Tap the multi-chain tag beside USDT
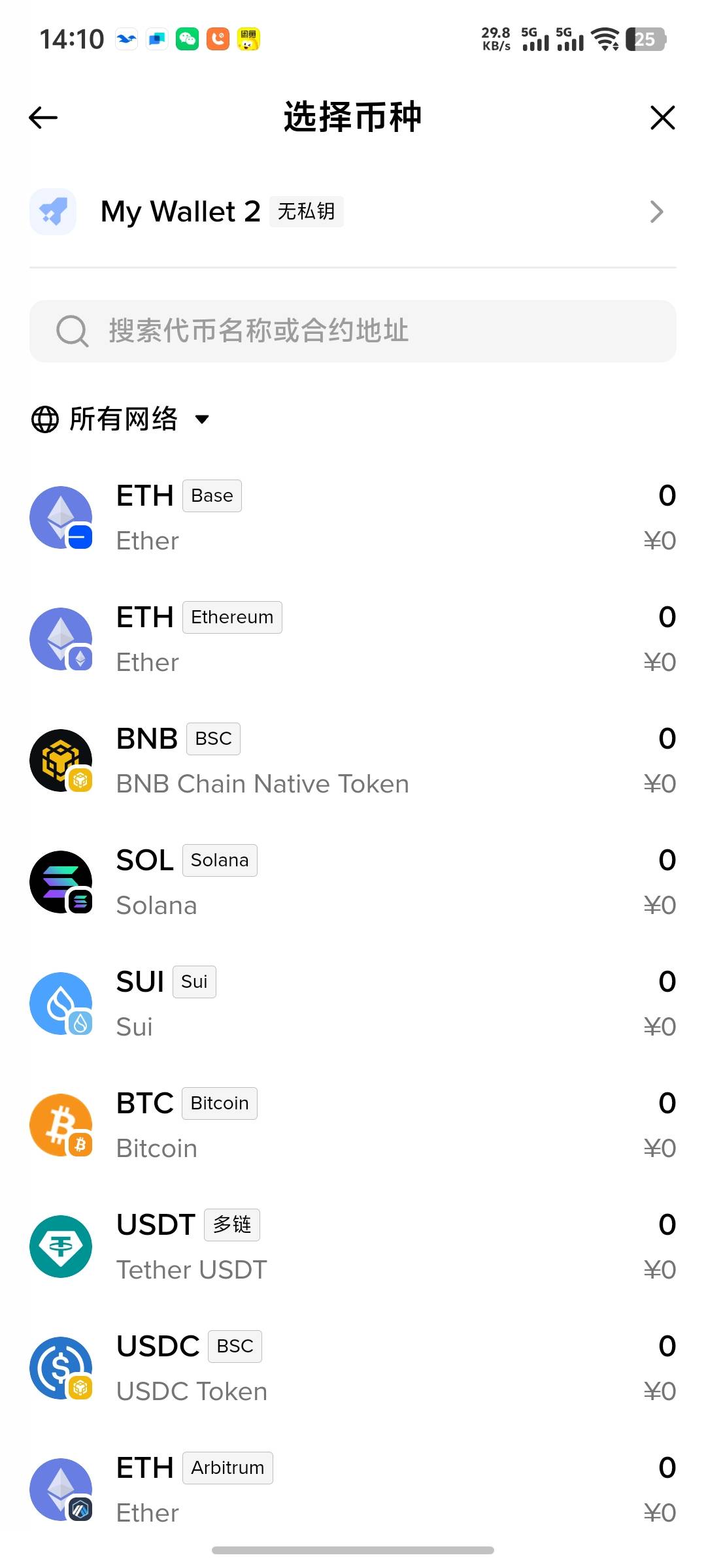The height and width of the screenshot is (1568, 706). 232,1224
